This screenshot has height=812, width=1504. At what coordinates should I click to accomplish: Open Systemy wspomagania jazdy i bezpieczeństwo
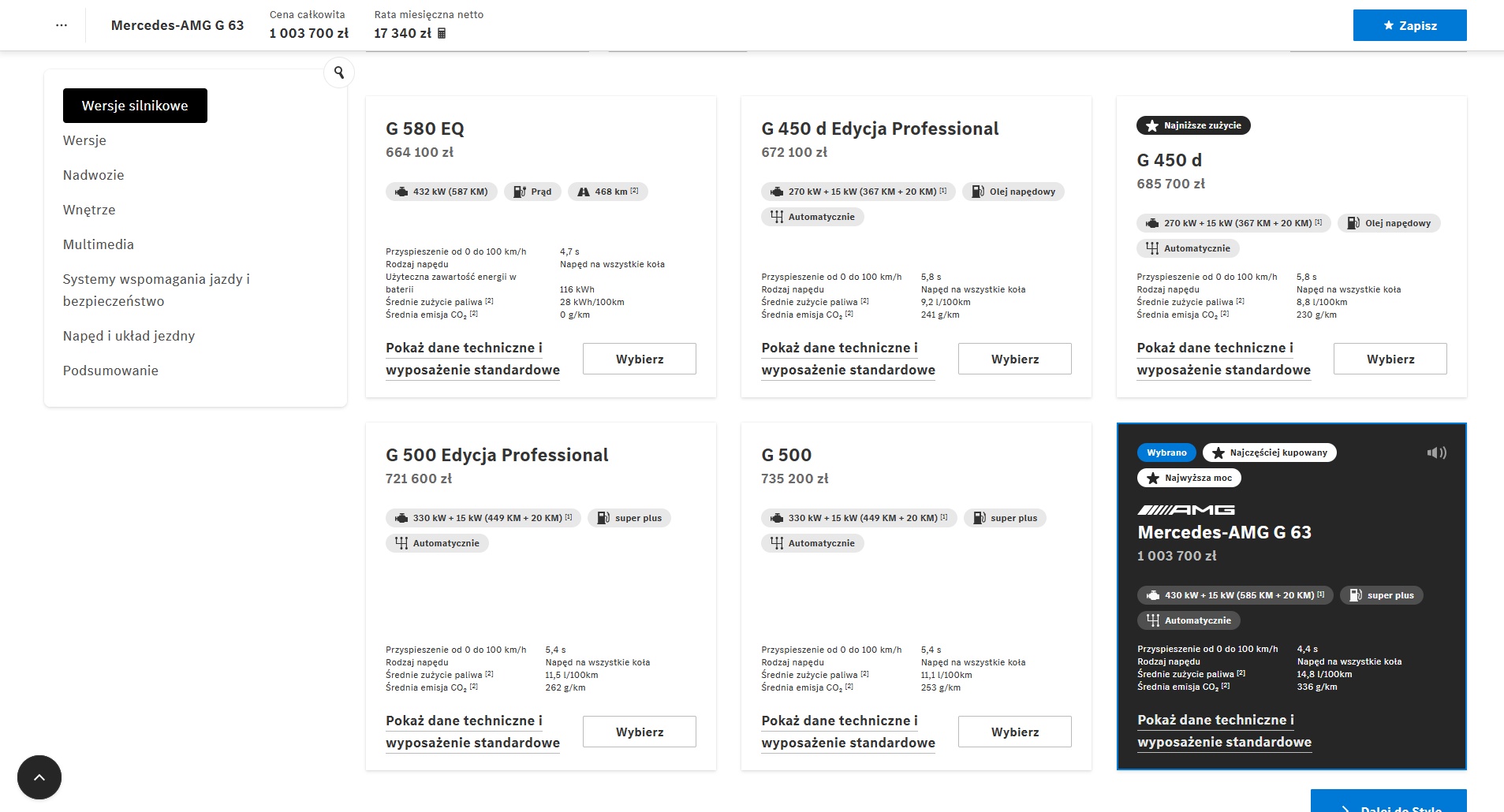[156, 290]
